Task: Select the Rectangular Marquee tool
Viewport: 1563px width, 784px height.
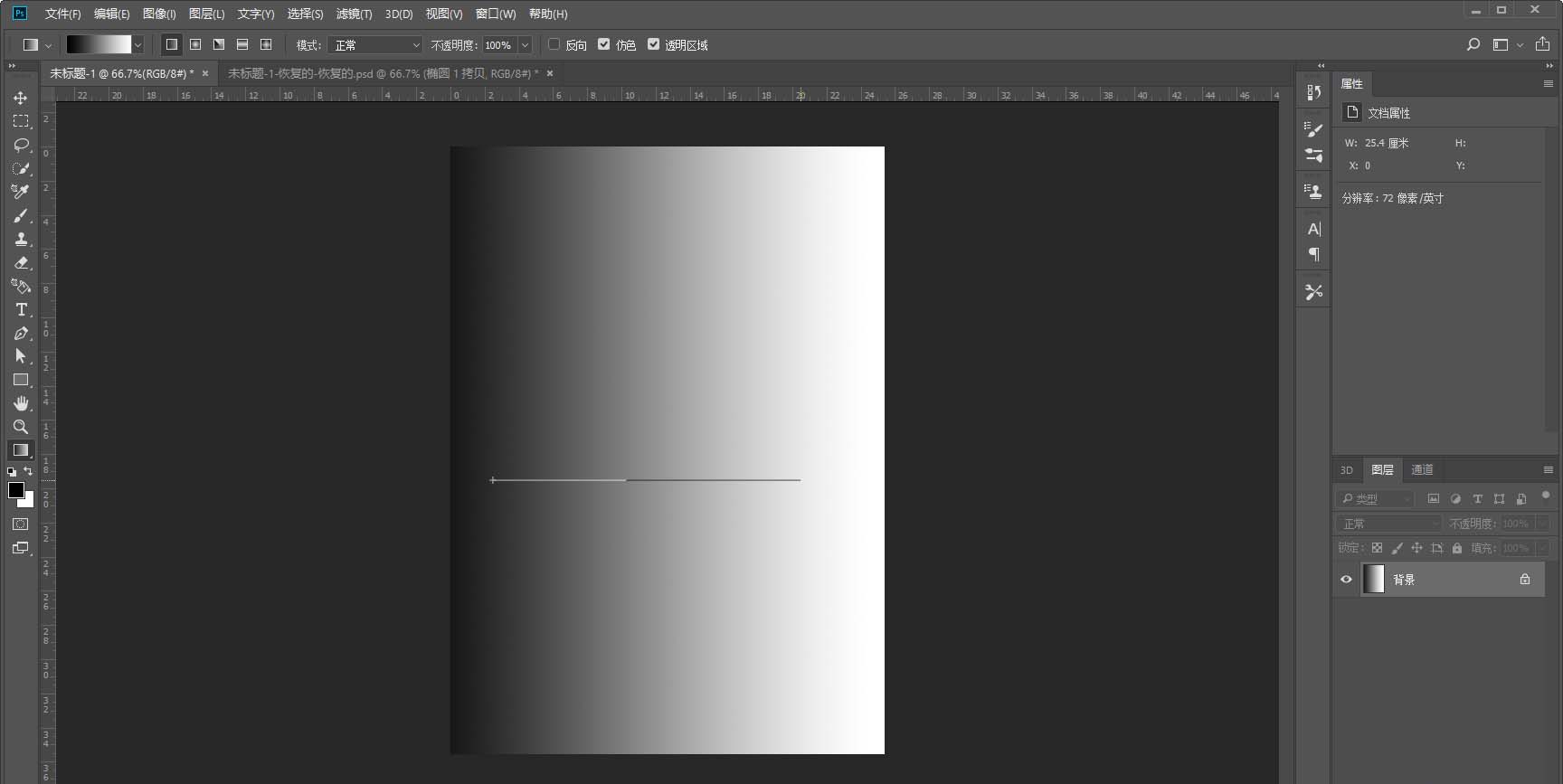Action: [x=20, y=121]
